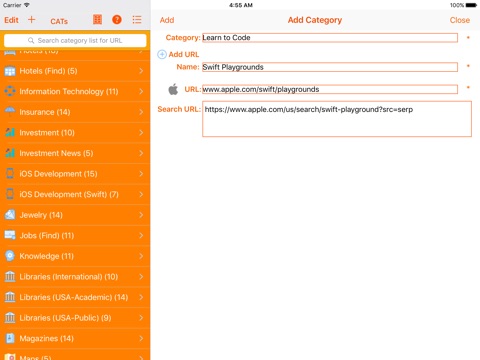Tap the Add button in Add Category
Viewport: 480px width, 360px height.
point(167,20)
